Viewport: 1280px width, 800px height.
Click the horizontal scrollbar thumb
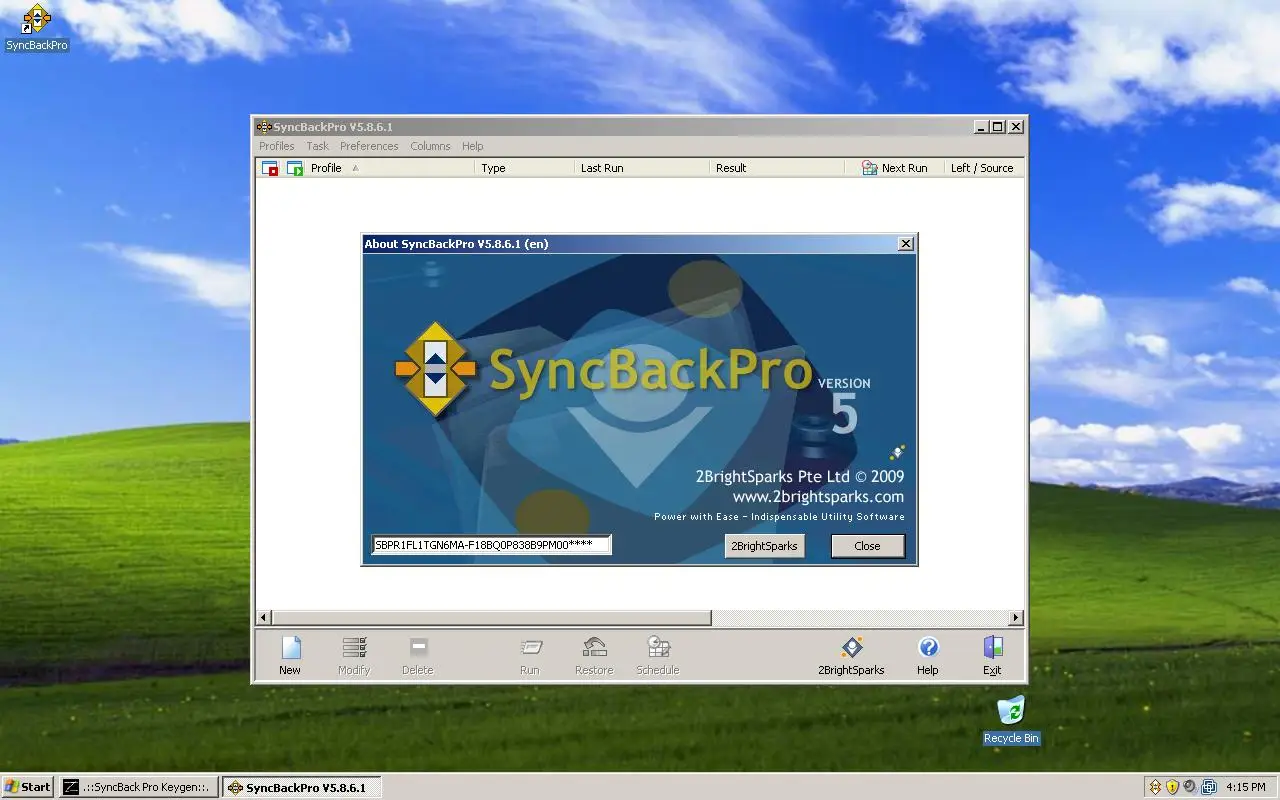pyautogui.click(x=491, y=618)
